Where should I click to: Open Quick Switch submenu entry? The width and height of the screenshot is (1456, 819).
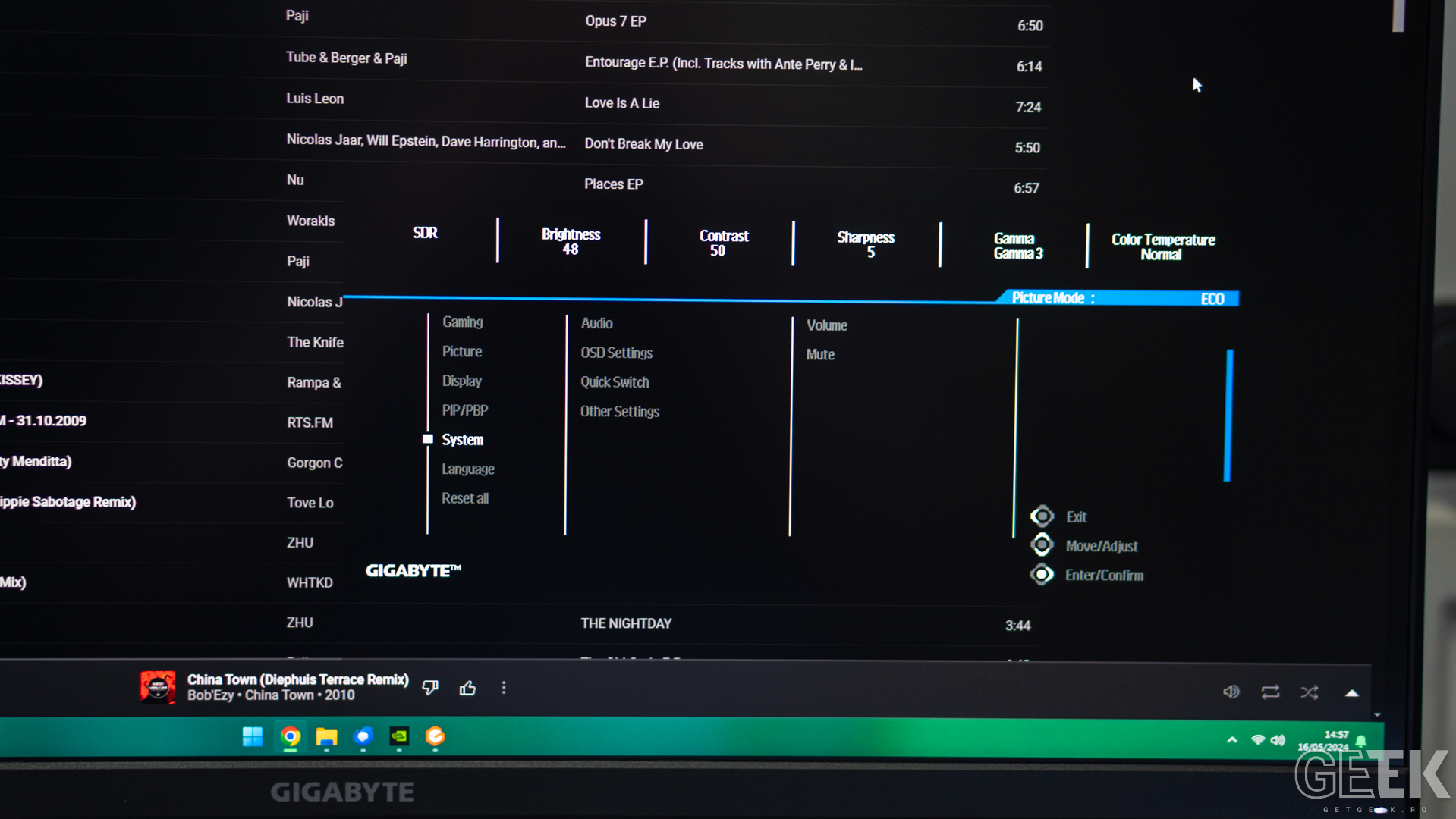615,382
